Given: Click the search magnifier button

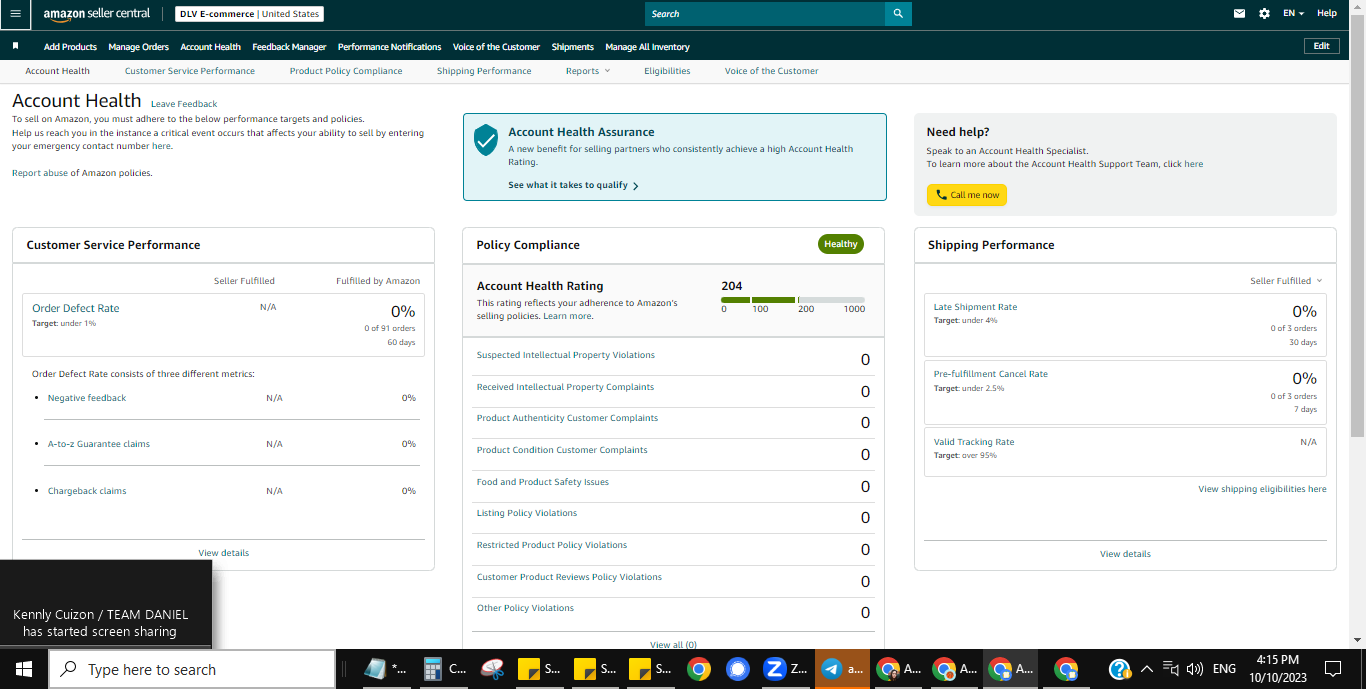Looking at the screenshot, I should coord(898,14).
